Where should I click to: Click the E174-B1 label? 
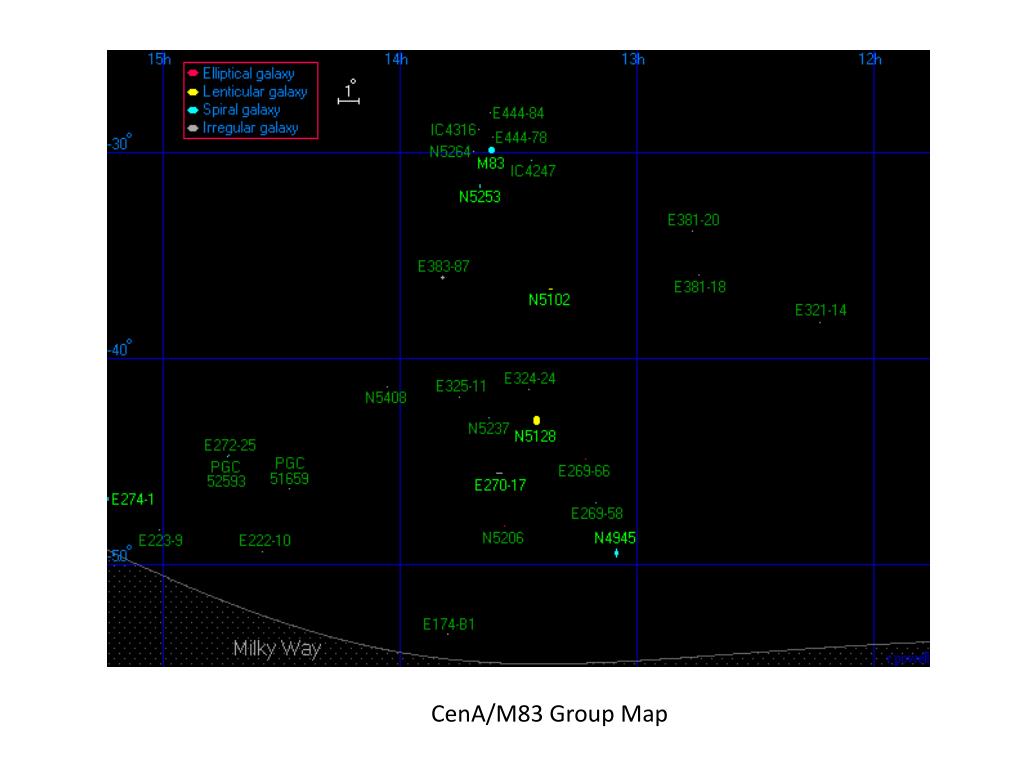(x=449, y=624)
